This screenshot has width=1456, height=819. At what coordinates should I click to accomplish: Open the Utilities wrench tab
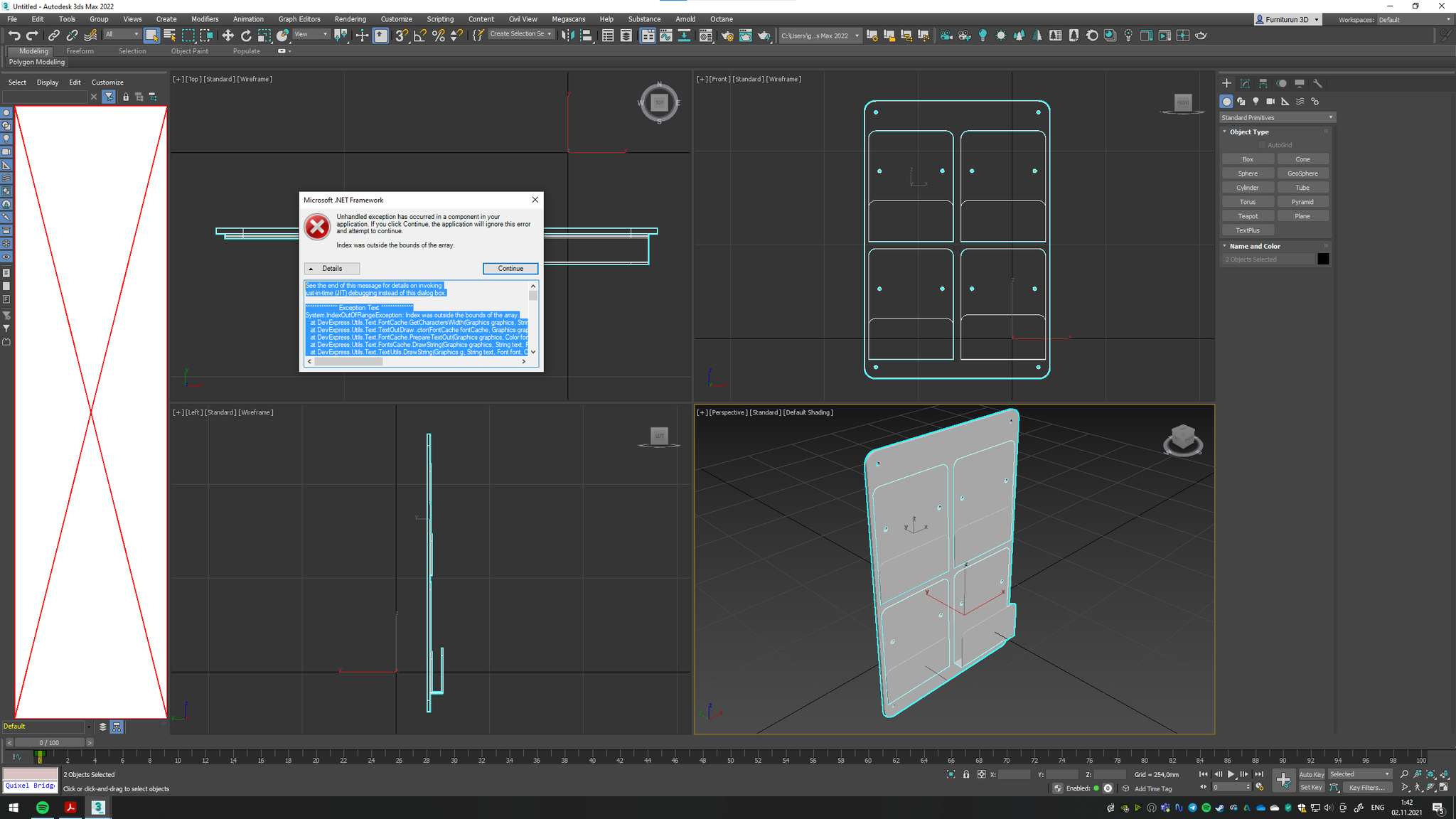(1317, 83)
